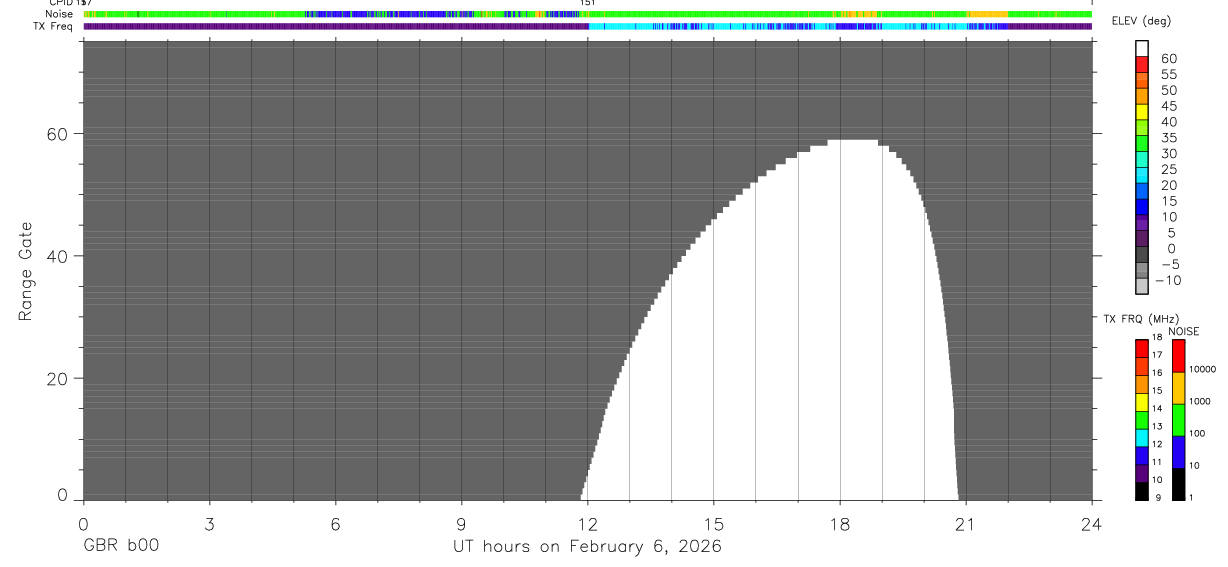The width and height of the screenshot is (1228, 567).
Task: Select the '14' TX FRQ scale label
Action: 1157,409
